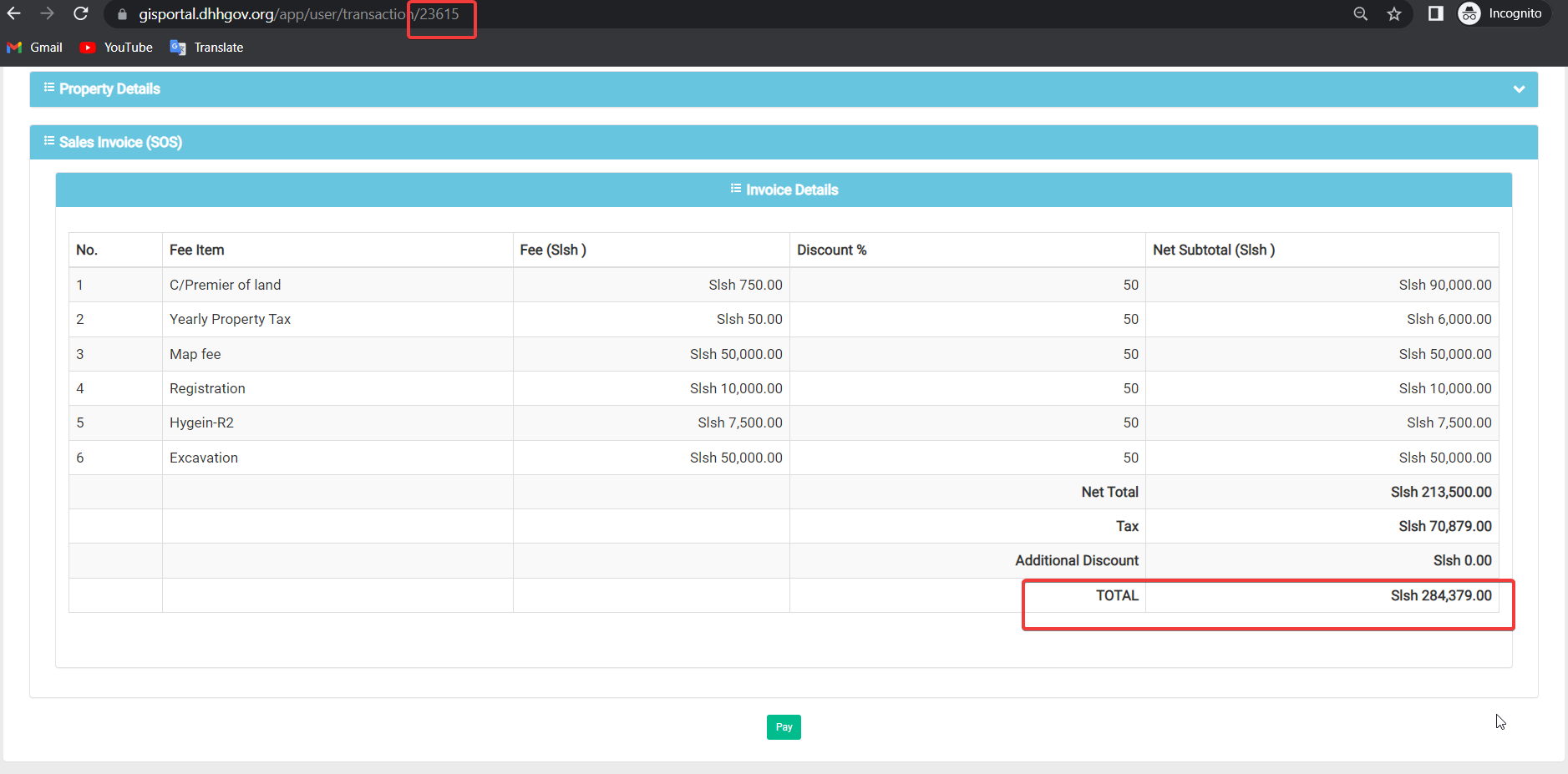Click the Slsh 213,500.00 net total value
The width and height of the screenshot is (1568, 774).
[1441, 492]
